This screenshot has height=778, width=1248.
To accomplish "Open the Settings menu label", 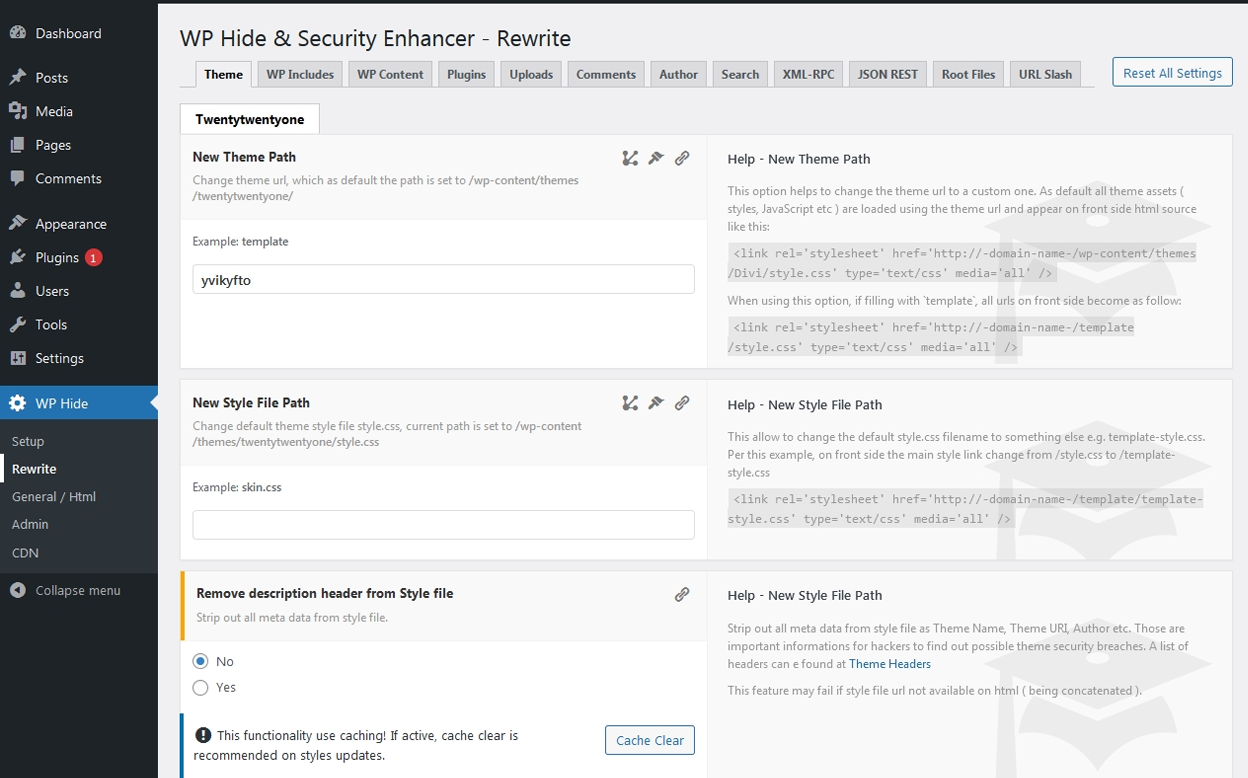I will click(60, 358).
